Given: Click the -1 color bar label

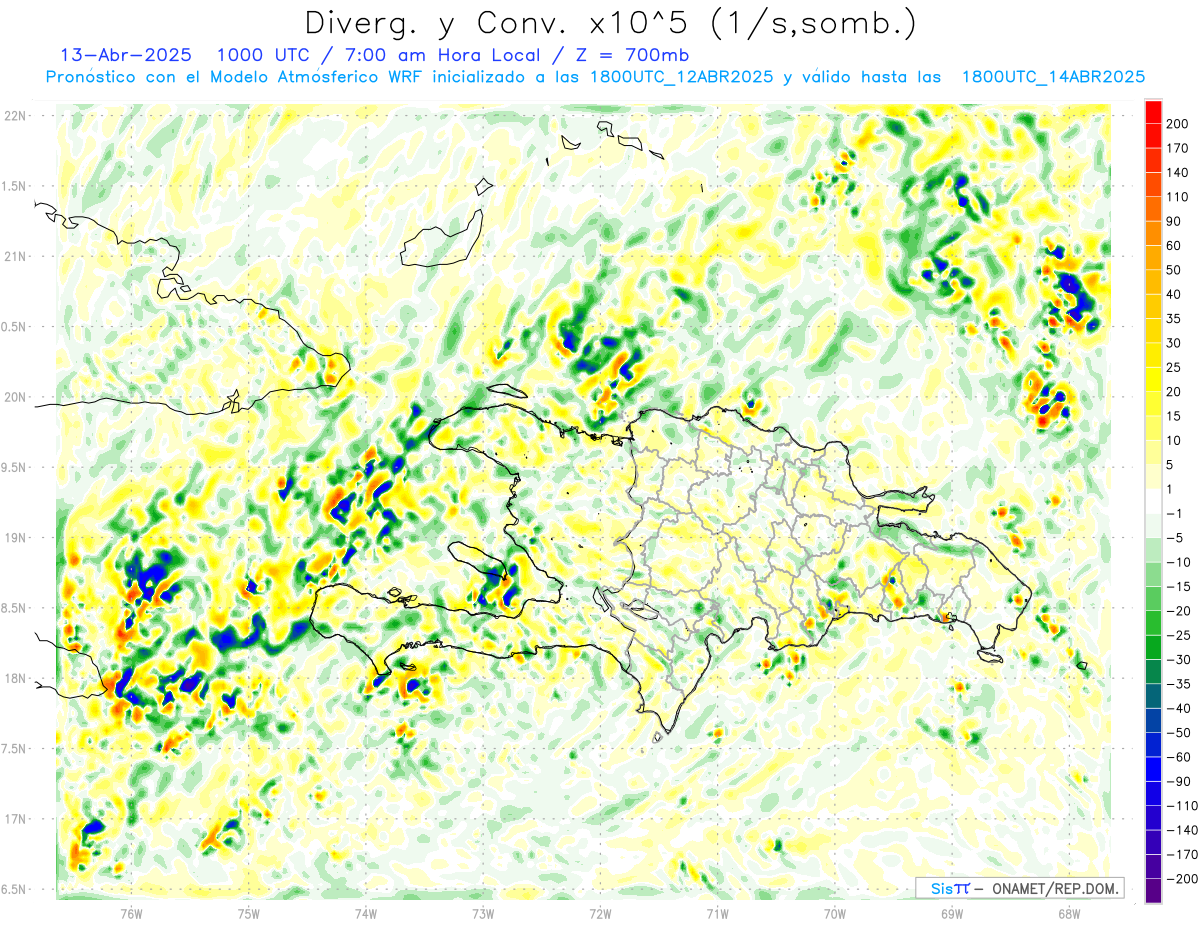Looking at the screenshot, I should point(1176,513).
